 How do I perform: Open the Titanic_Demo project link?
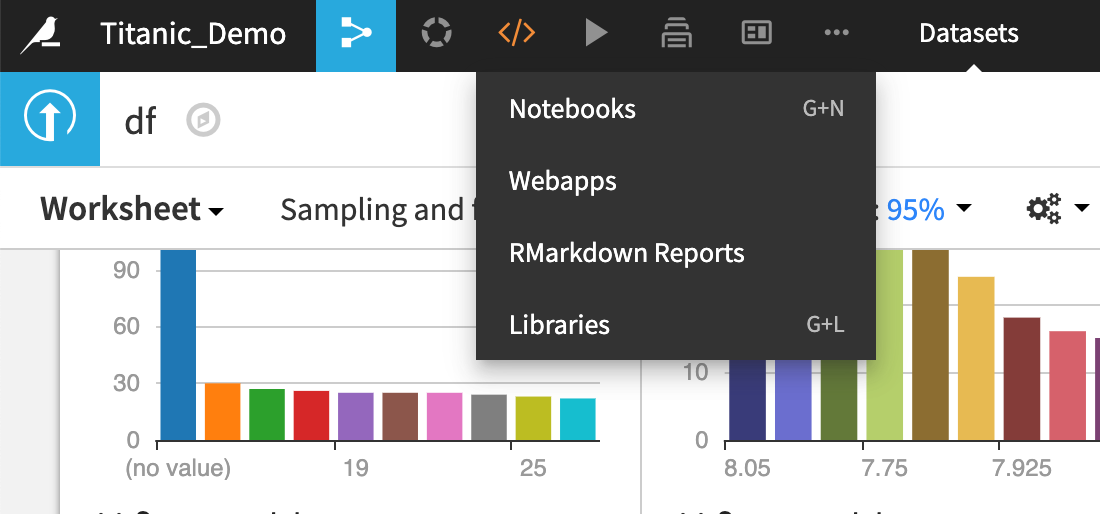tap(194, 34)
